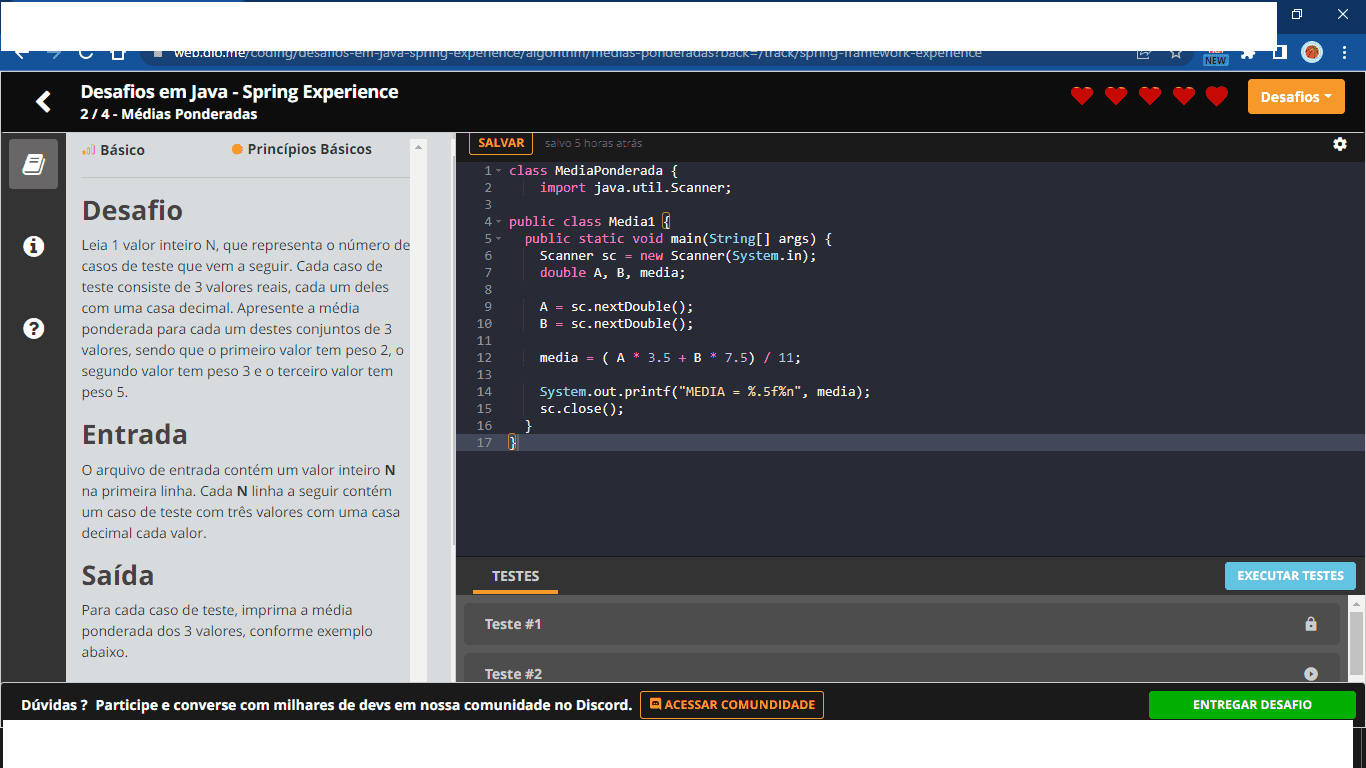This screenshot has height=768, width=1366.
Task: Fold the main method at line 5
Action: click(498, 239)
